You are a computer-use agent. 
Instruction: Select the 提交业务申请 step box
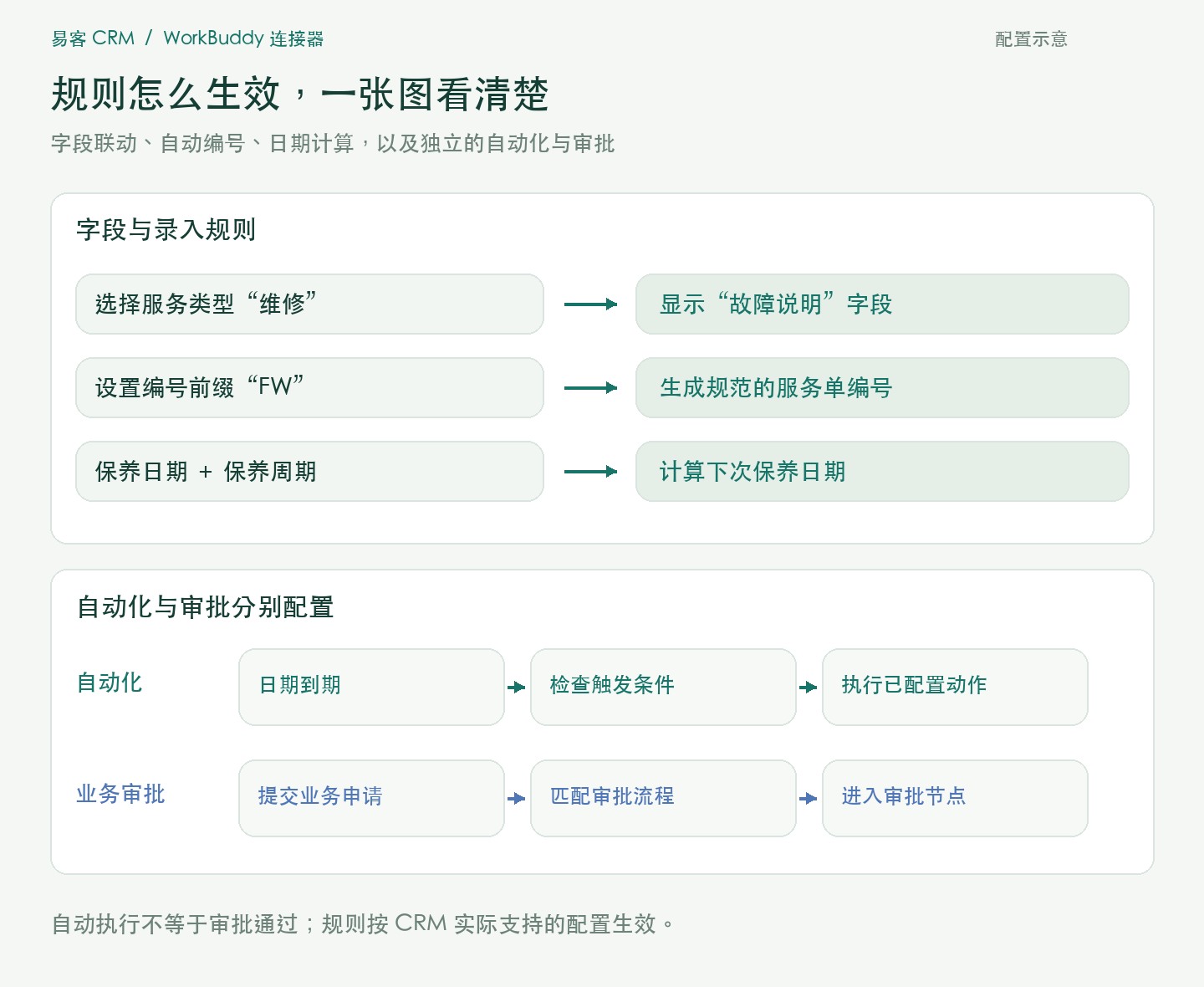tap(371, 798)
